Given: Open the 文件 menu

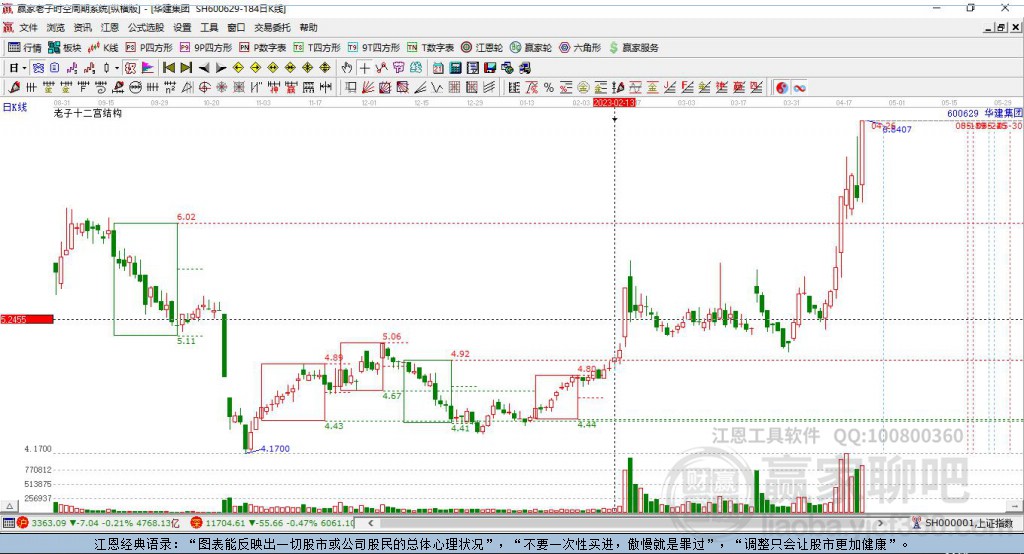Looking at the screenshot, I should pyautogui.click(x=28, y=27).
